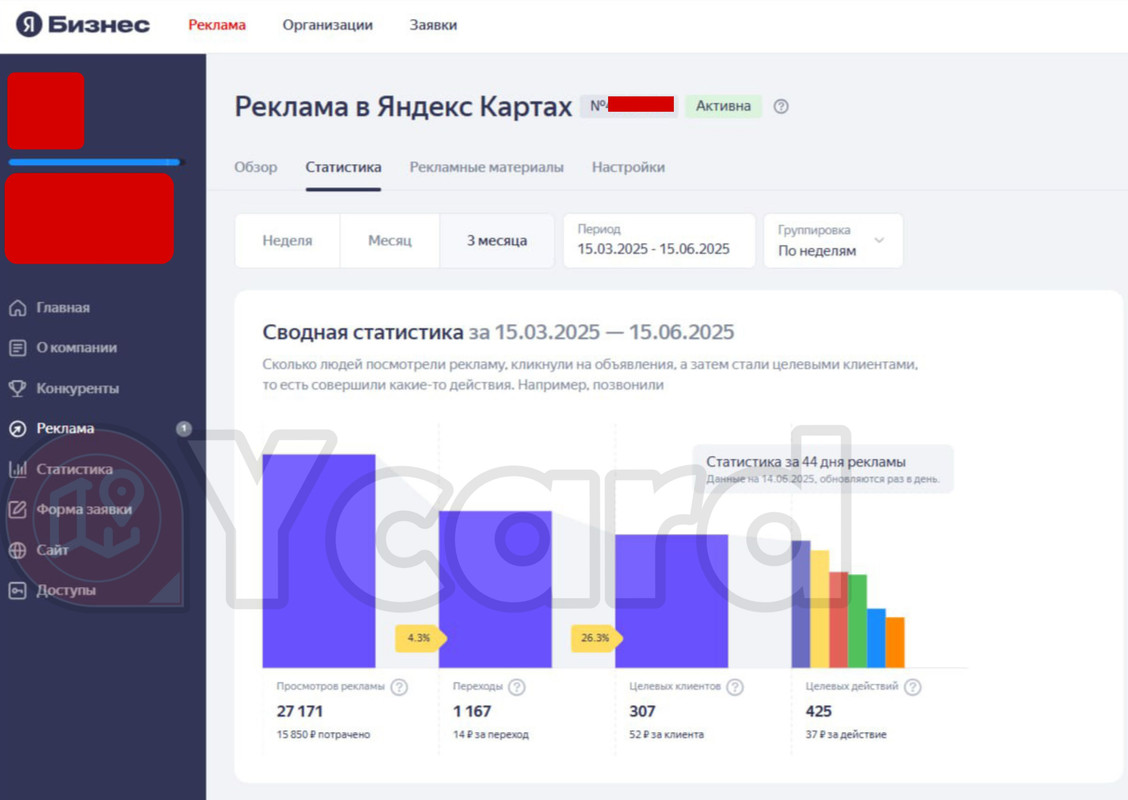Open the Организации top menu item
The image size is (1128, 800).
point(327,24)
